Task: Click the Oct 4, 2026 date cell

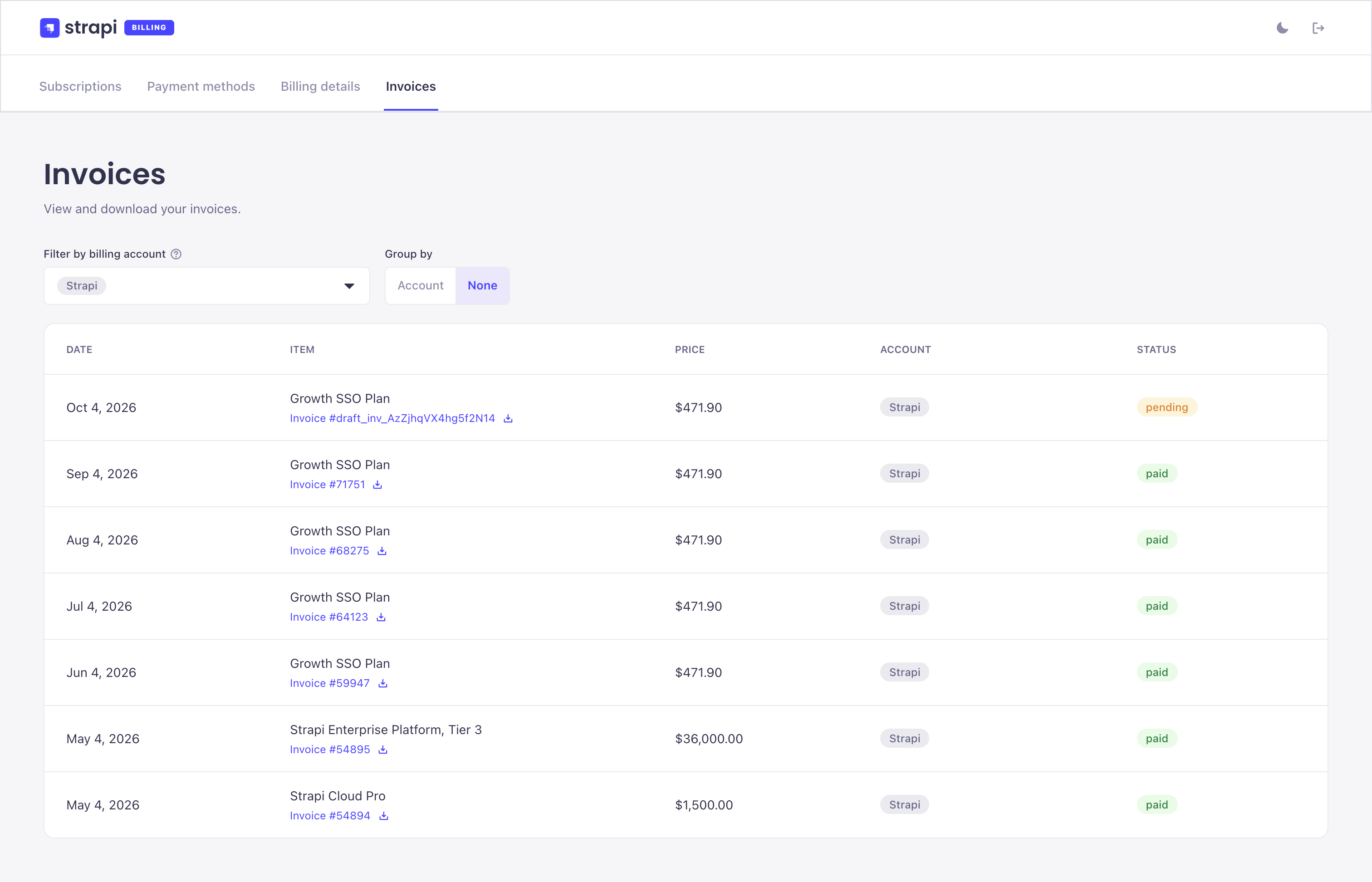Action: point(101,408)
